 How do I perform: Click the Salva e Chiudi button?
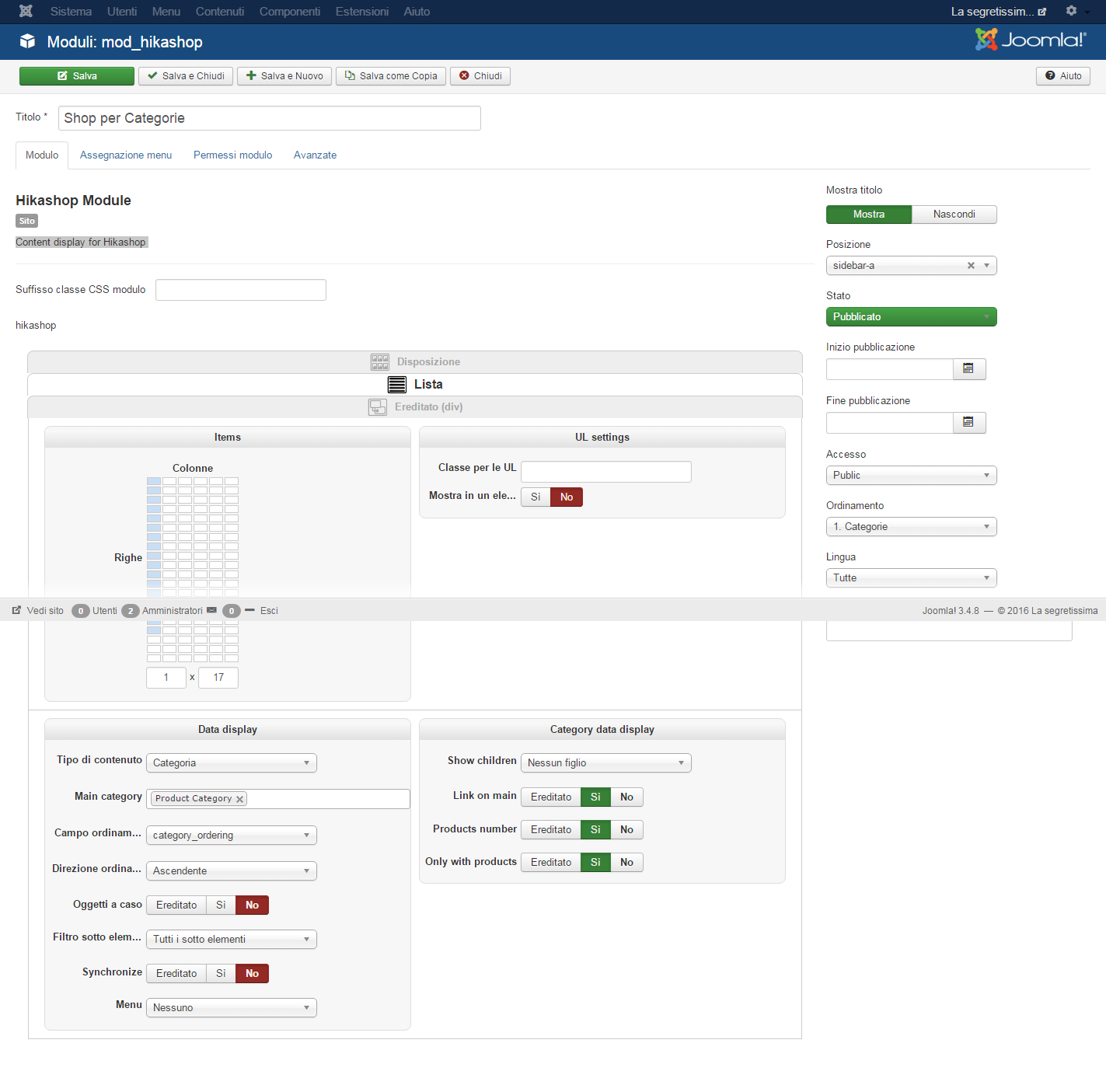click(186, 76)
